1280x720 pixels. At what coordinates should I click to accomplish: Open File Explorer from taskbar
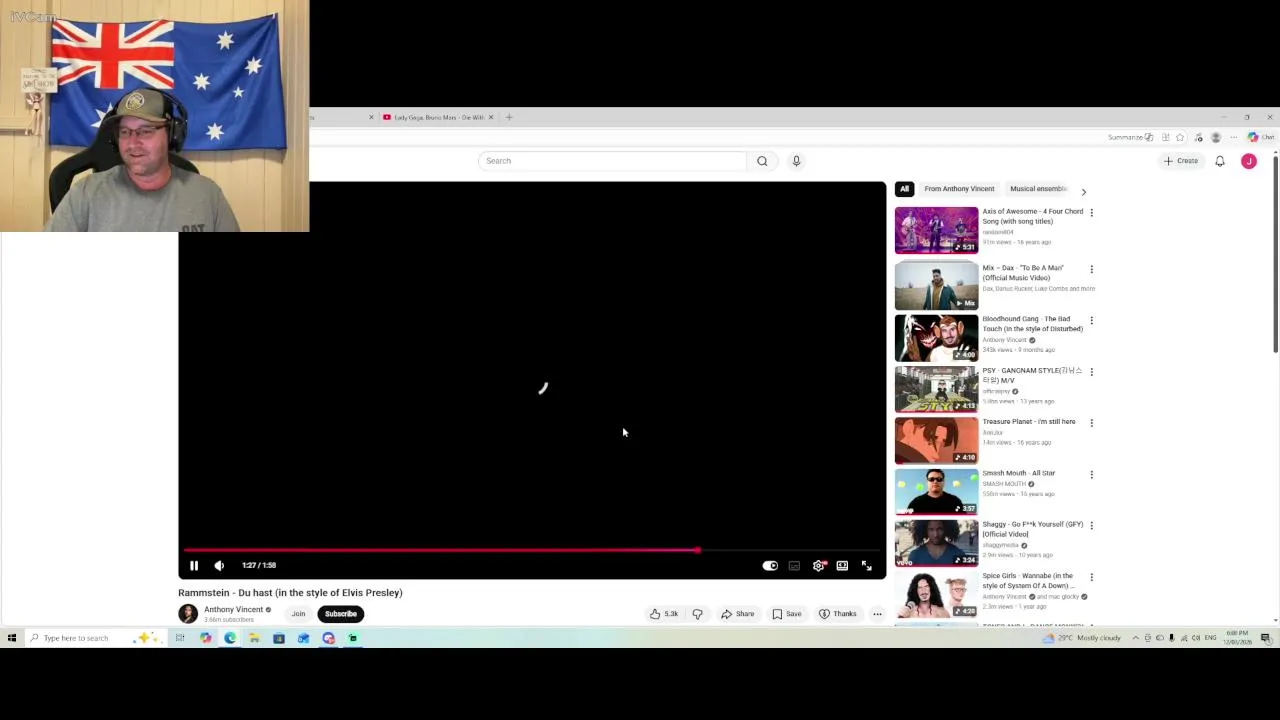pyautogui.click(x=254, y=638)
